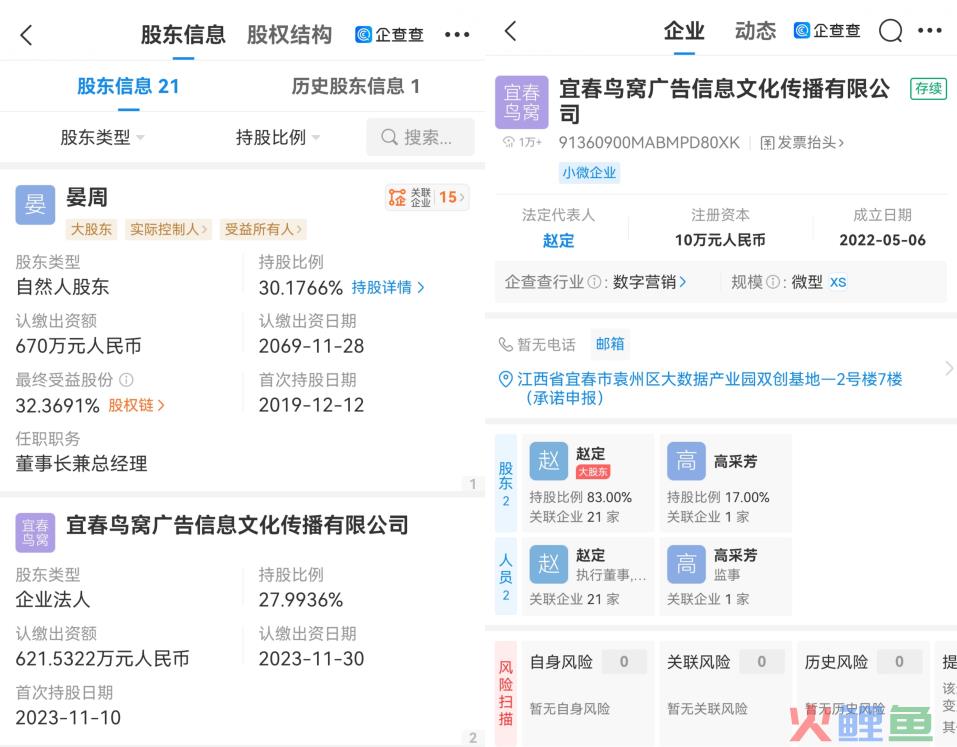The width and height of the screenshot is (957, 747).
Task: Tap the phone icon beside 暂无电话
Action: point(505,344)
